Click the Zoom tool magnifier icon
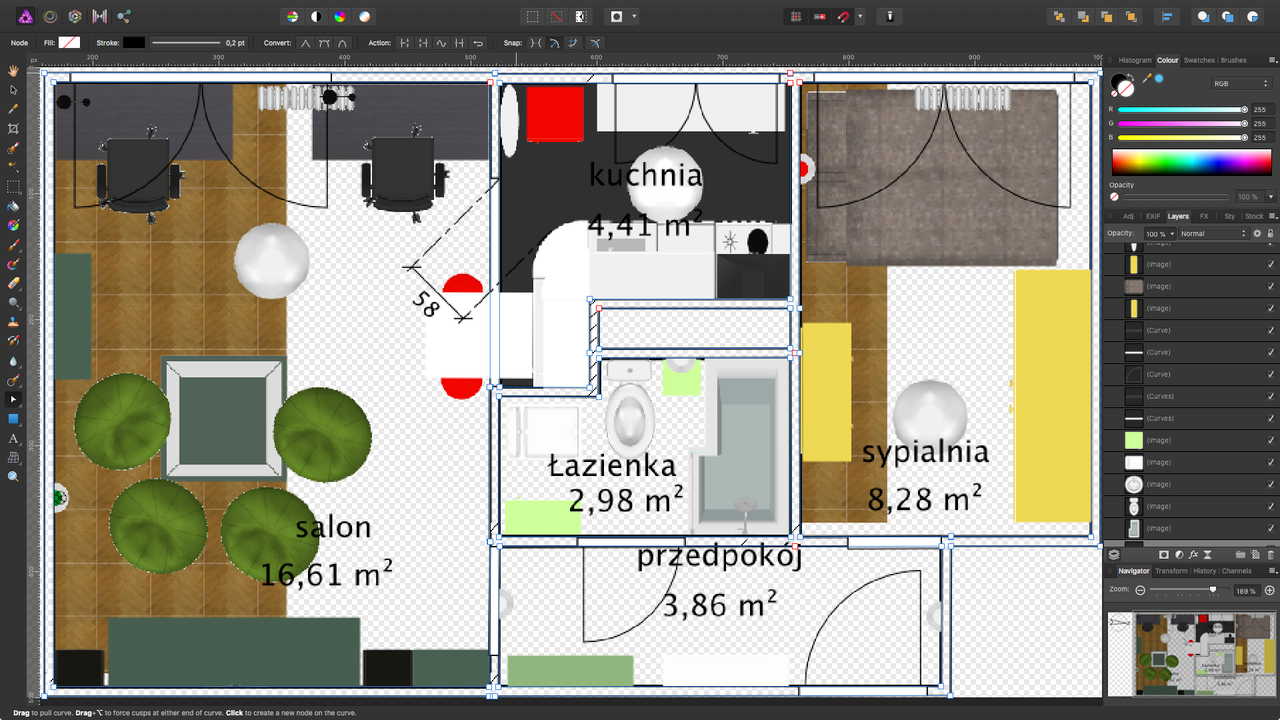 (x=14, y=477)
